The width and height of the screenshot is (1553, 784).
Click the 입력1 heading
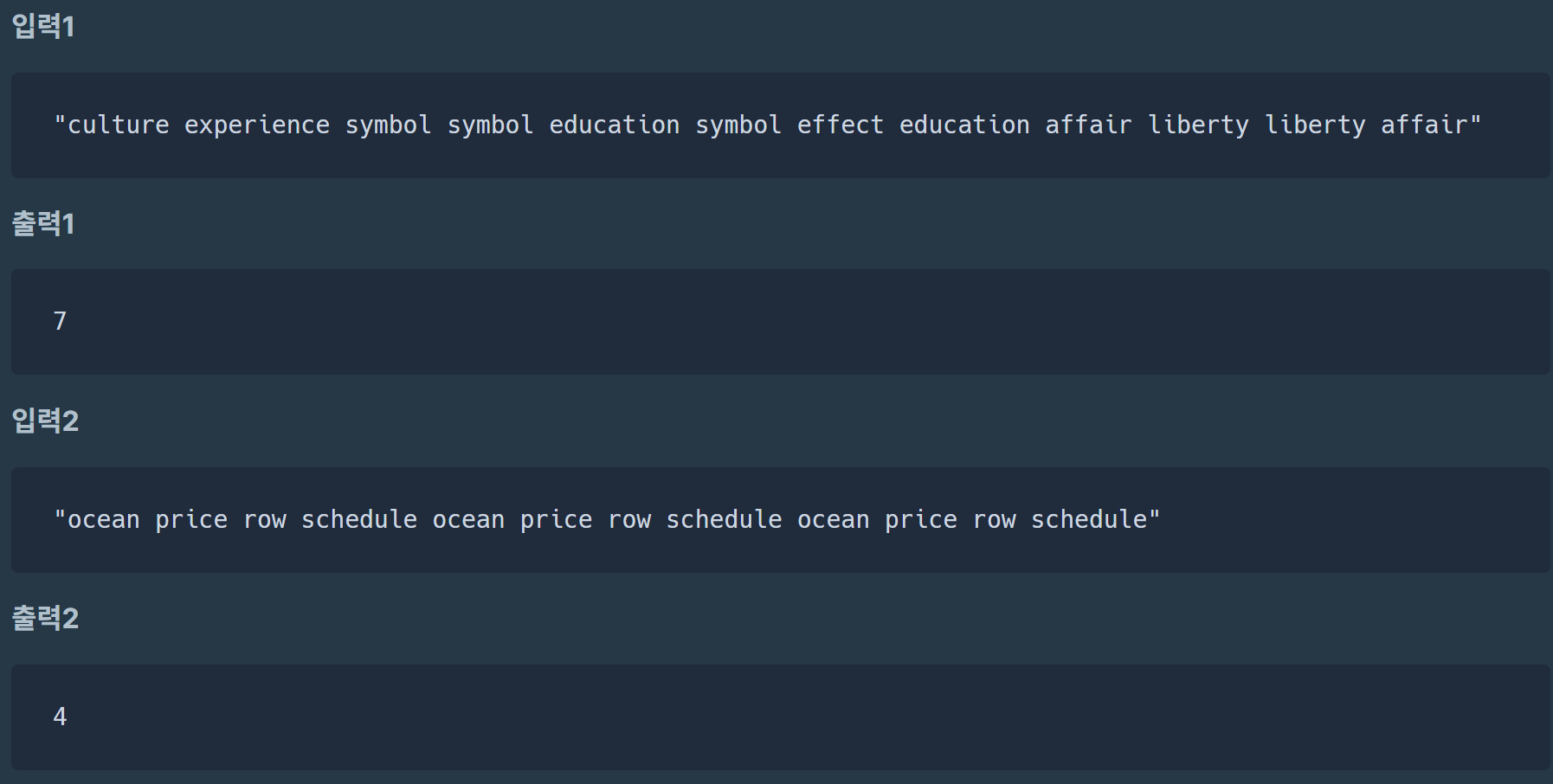point(43,26)
